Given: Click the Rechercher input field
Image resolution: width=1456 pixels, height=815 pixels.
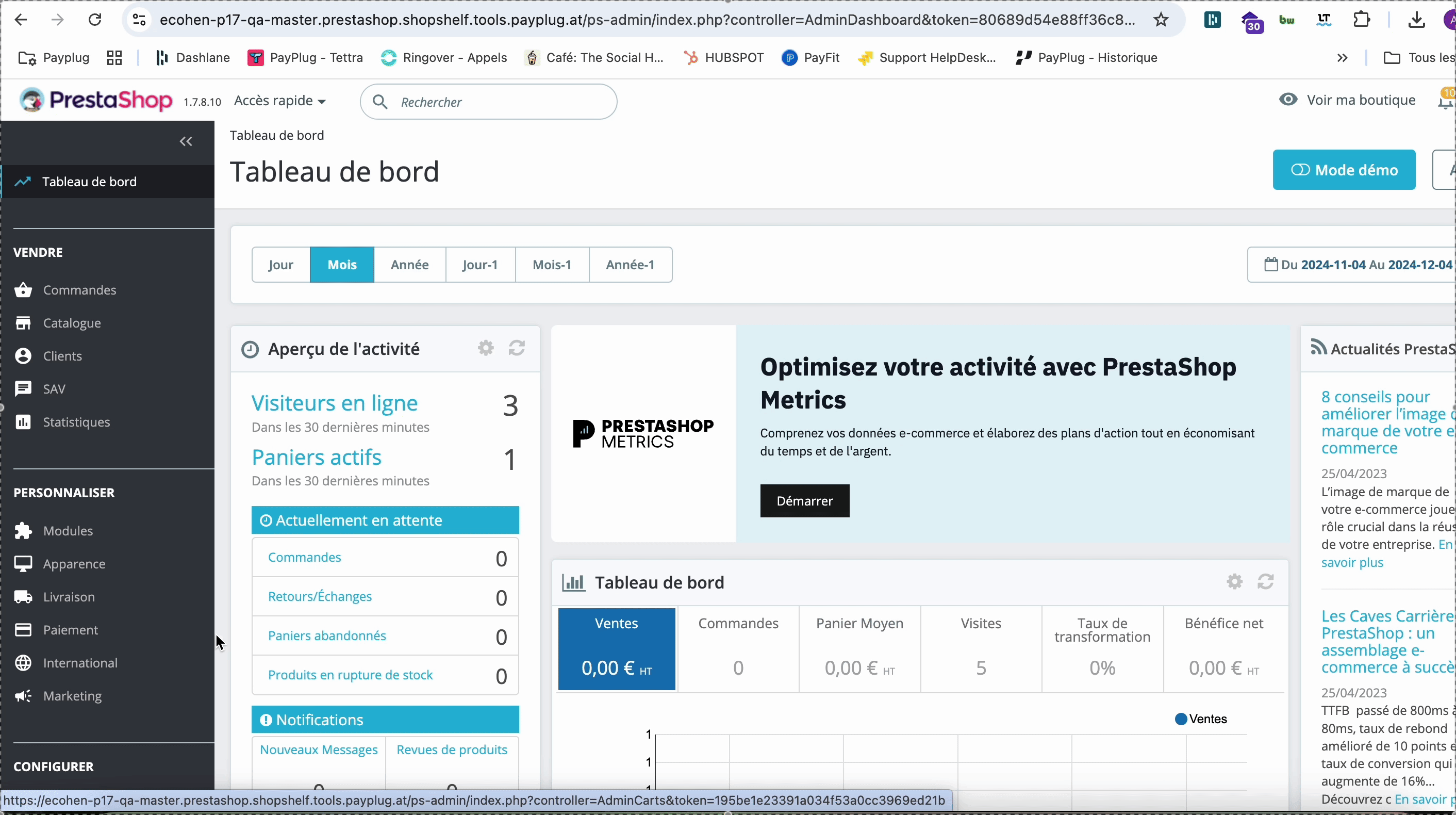Looking at the screenshot, I should tap(494, 101).
